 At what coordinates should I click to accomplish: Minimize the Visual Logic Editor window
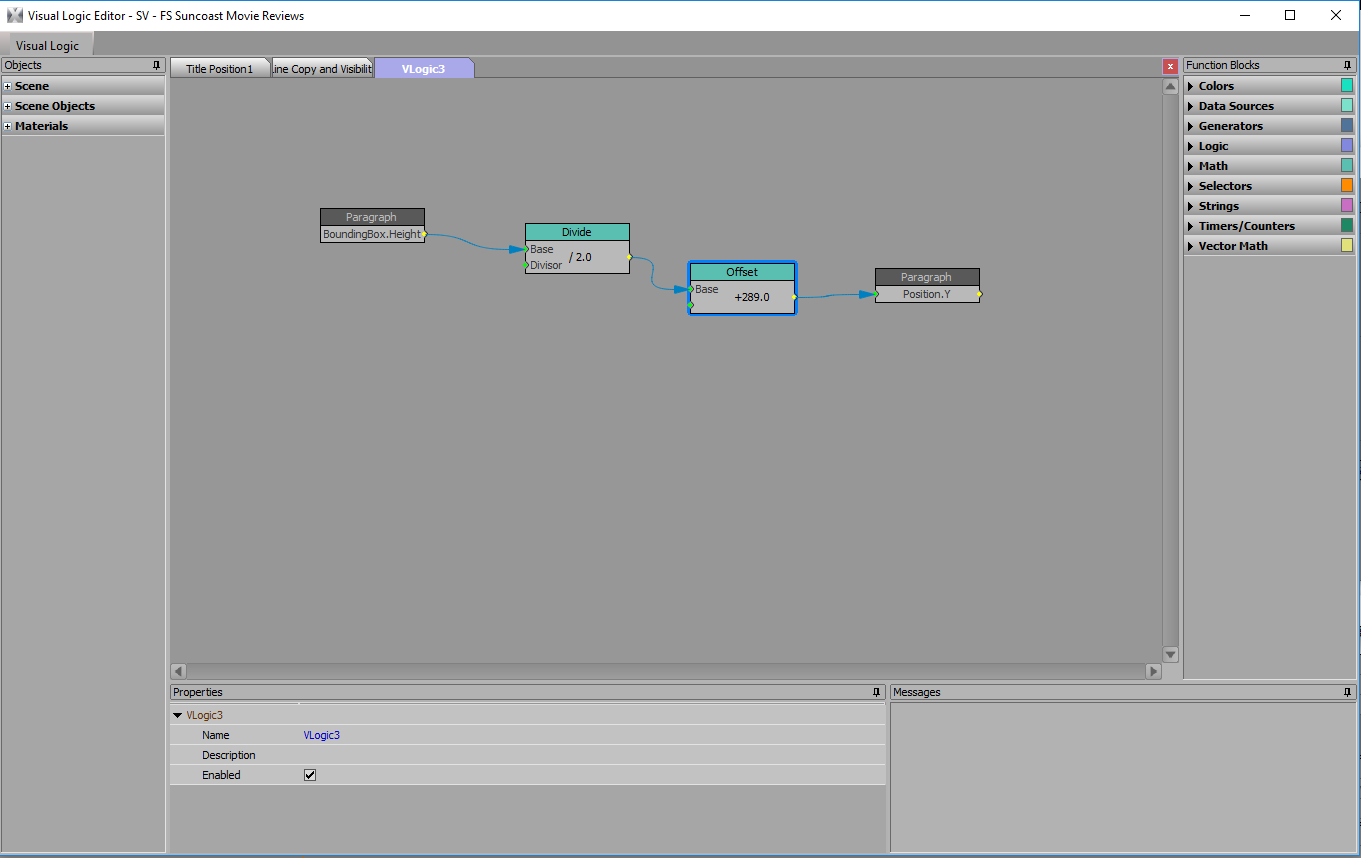coord(1245,15)
